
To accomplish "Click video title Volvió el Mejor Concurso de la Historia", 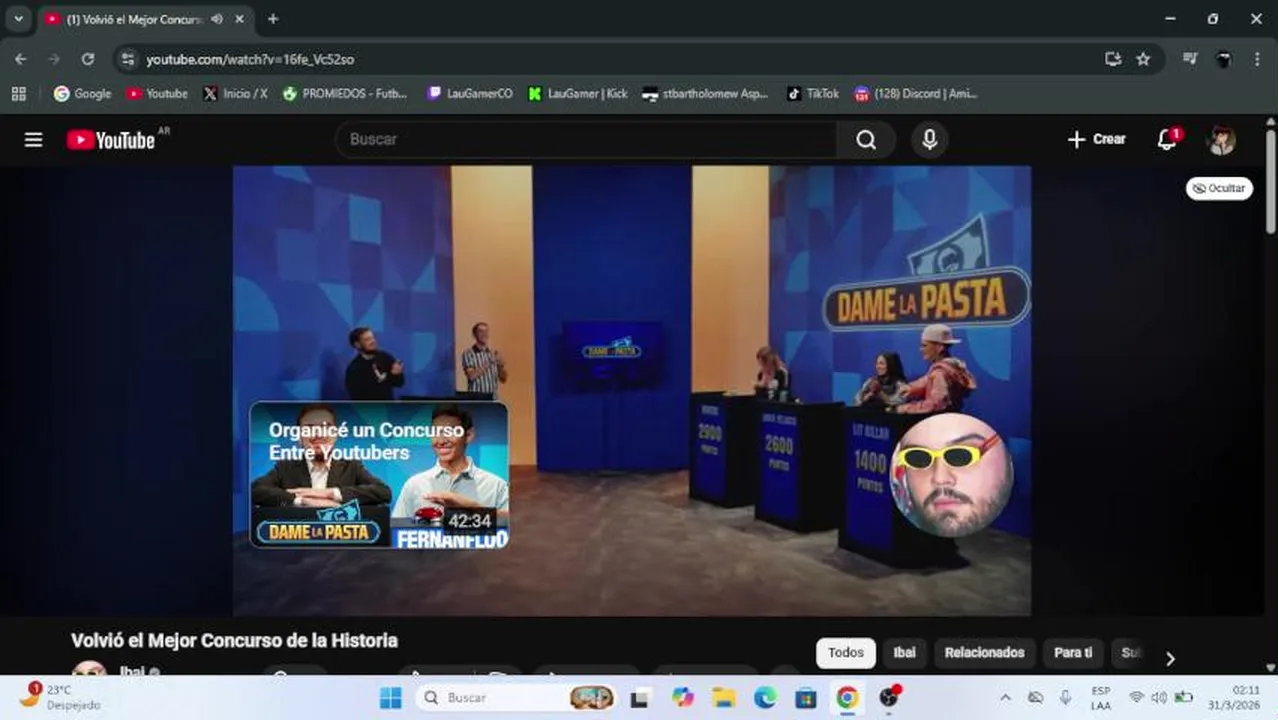I will click(x=234, y=641).
